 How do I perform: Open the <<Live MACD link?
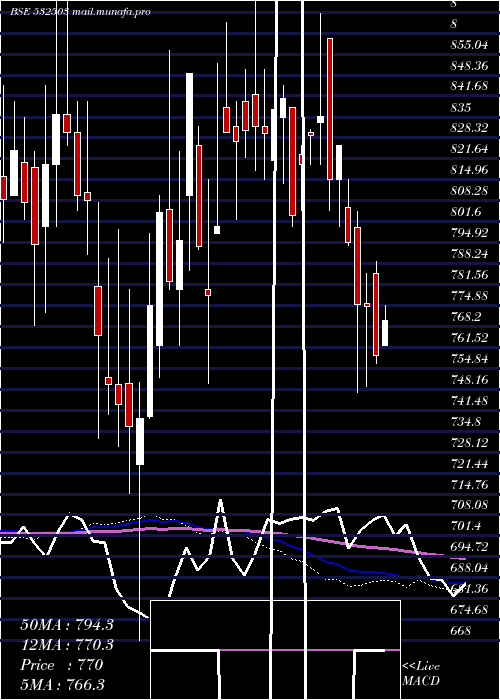coord(421,673)
